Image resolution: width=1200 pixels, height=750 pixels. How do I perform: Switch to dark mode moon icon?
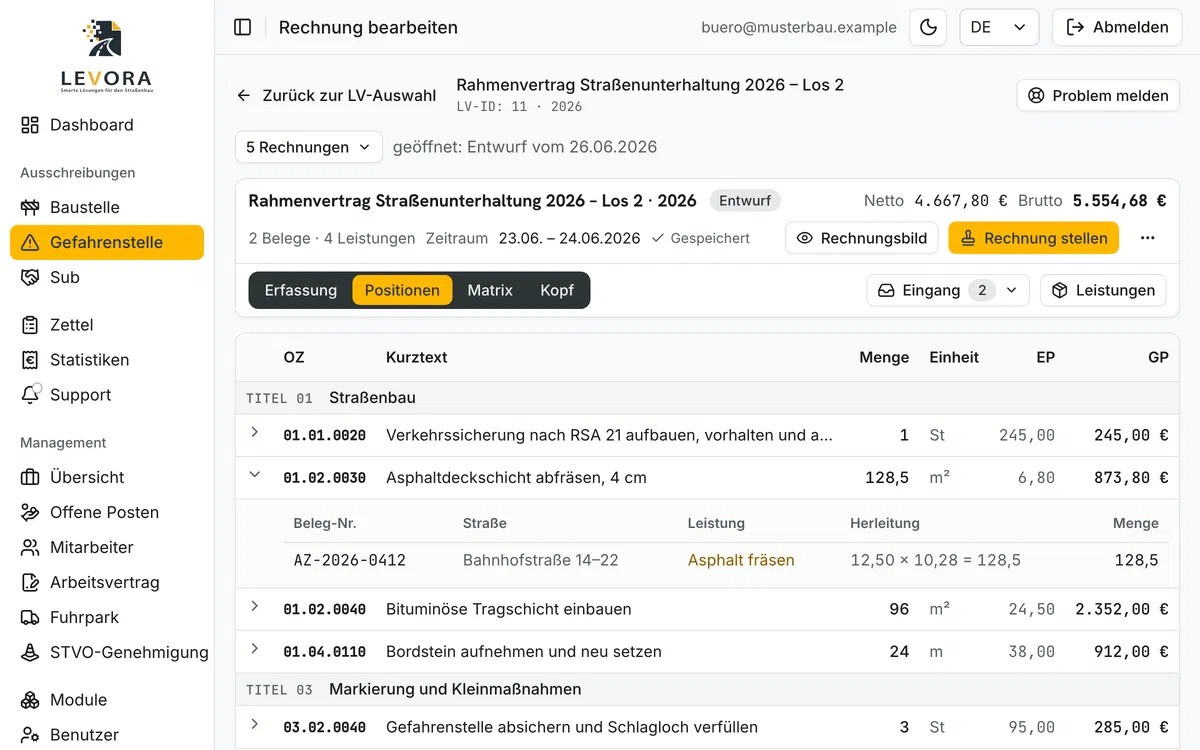tap(928, 27)
